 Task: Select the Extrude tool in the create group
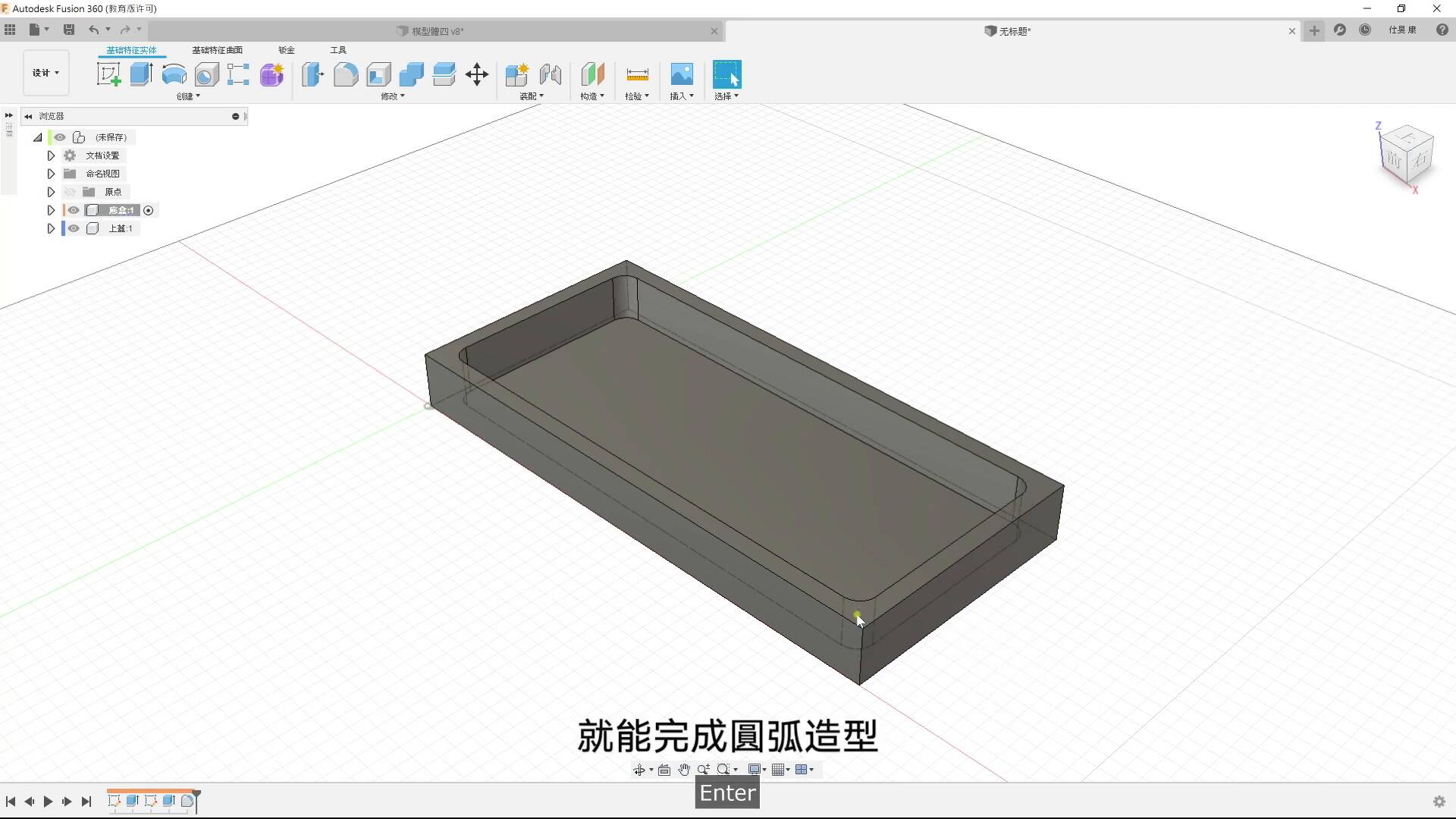tap(141, 74)
